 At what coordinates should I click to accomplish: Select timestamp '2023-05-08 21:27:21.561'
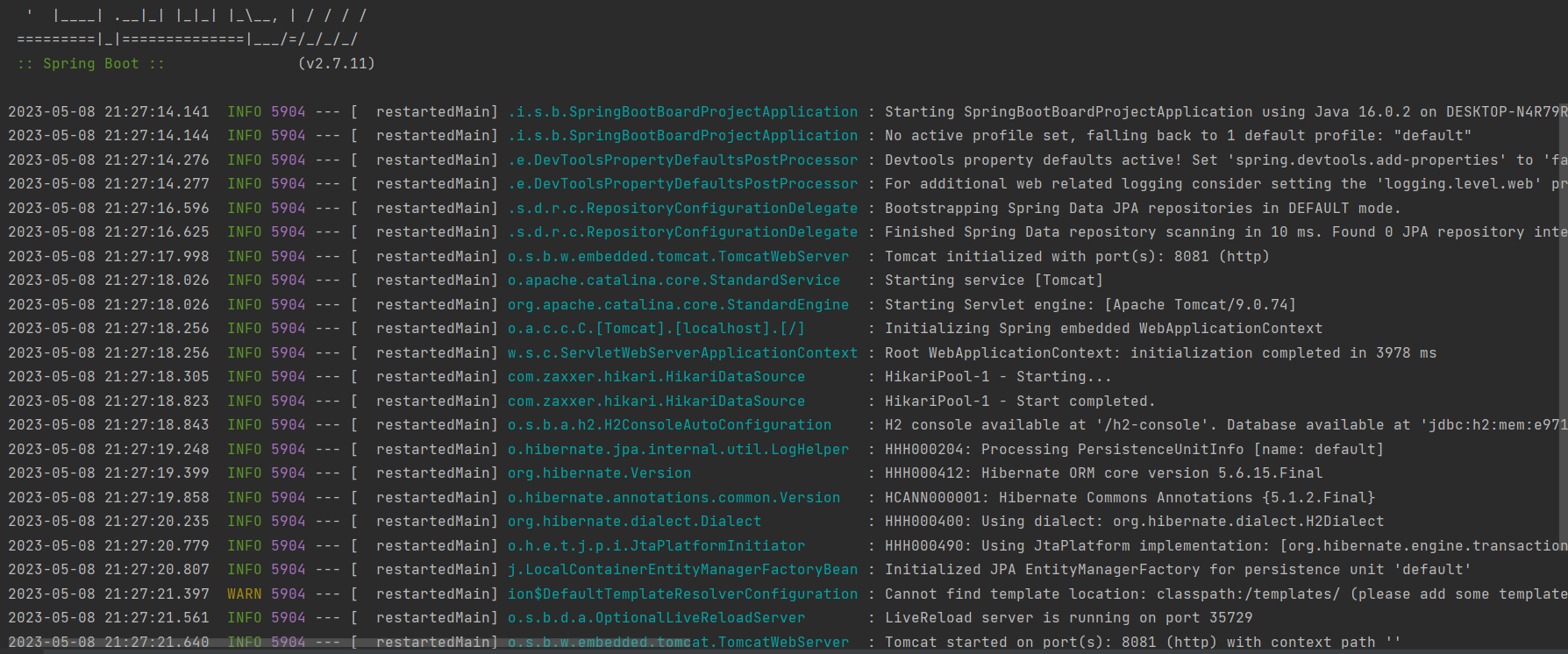(109, 617)
